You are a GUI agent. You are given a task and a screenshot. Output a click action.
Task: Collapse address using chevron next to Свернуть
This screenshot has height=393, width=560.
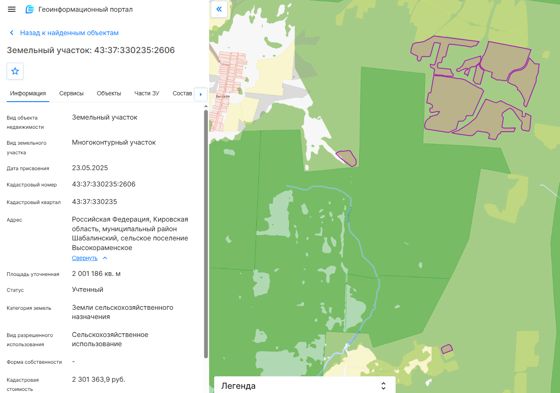(x=105, y=258)
